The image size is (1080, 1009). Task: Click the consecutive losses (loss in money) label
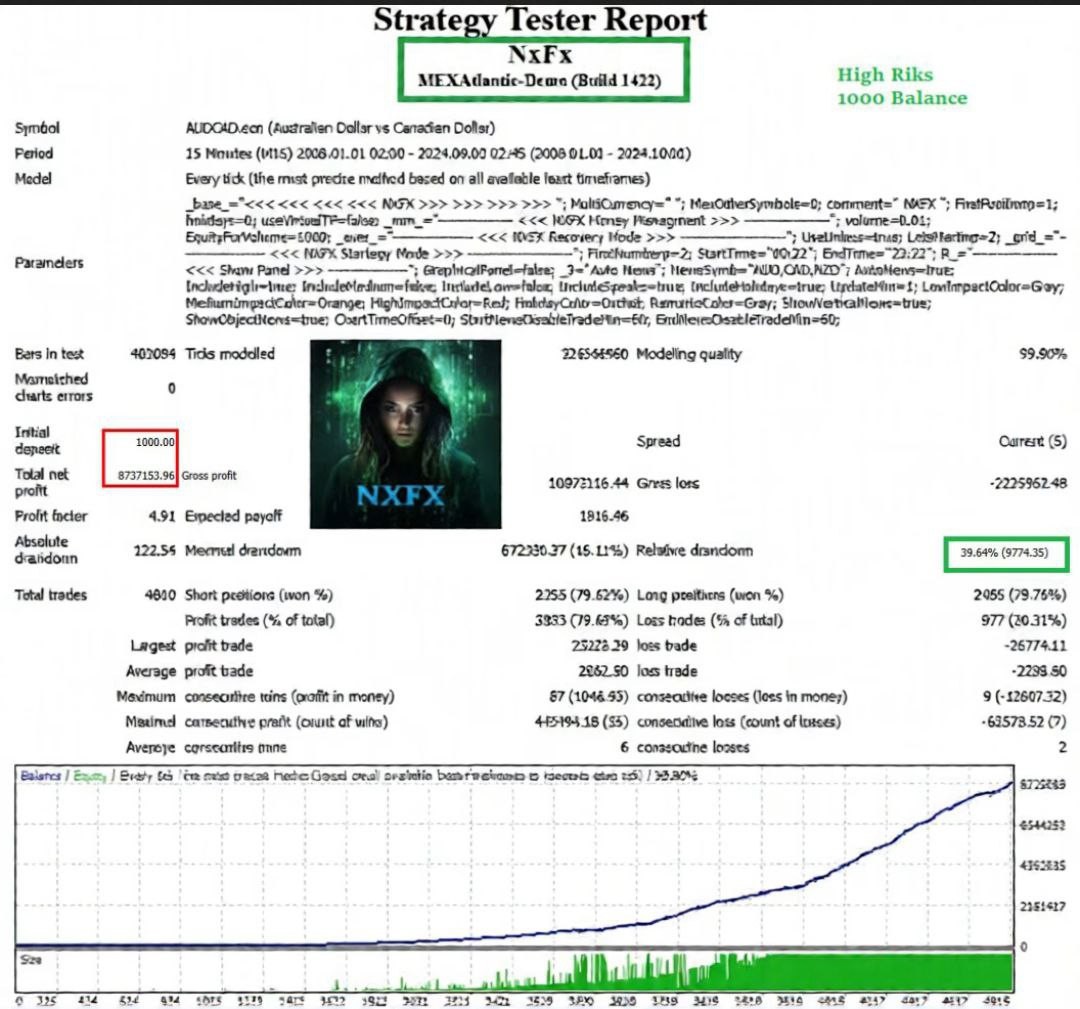(742, 696)
